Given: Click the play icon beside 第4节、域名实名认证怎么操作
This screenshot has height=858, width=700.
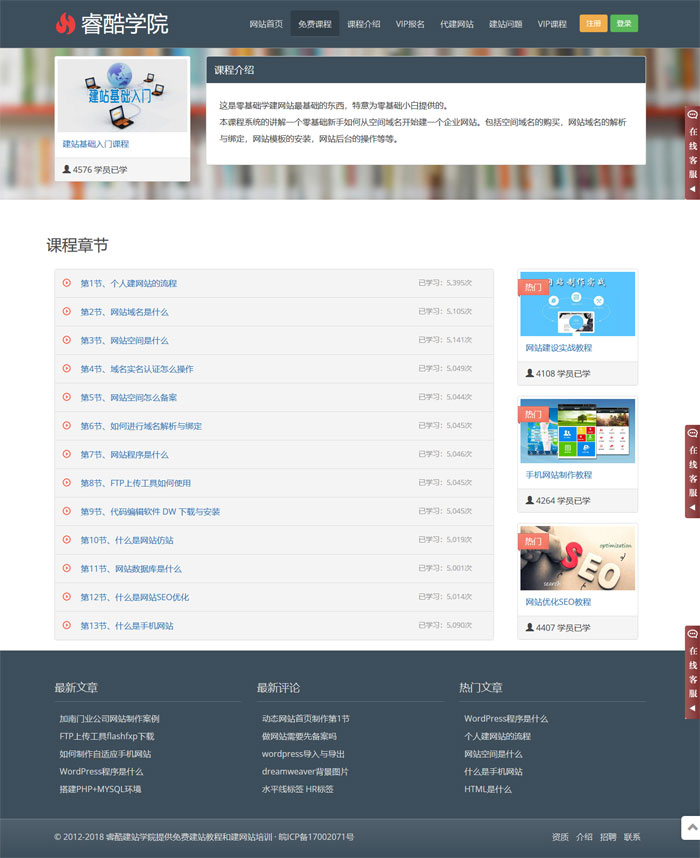Looking at the screenshot, I should [x=67, y=368].
